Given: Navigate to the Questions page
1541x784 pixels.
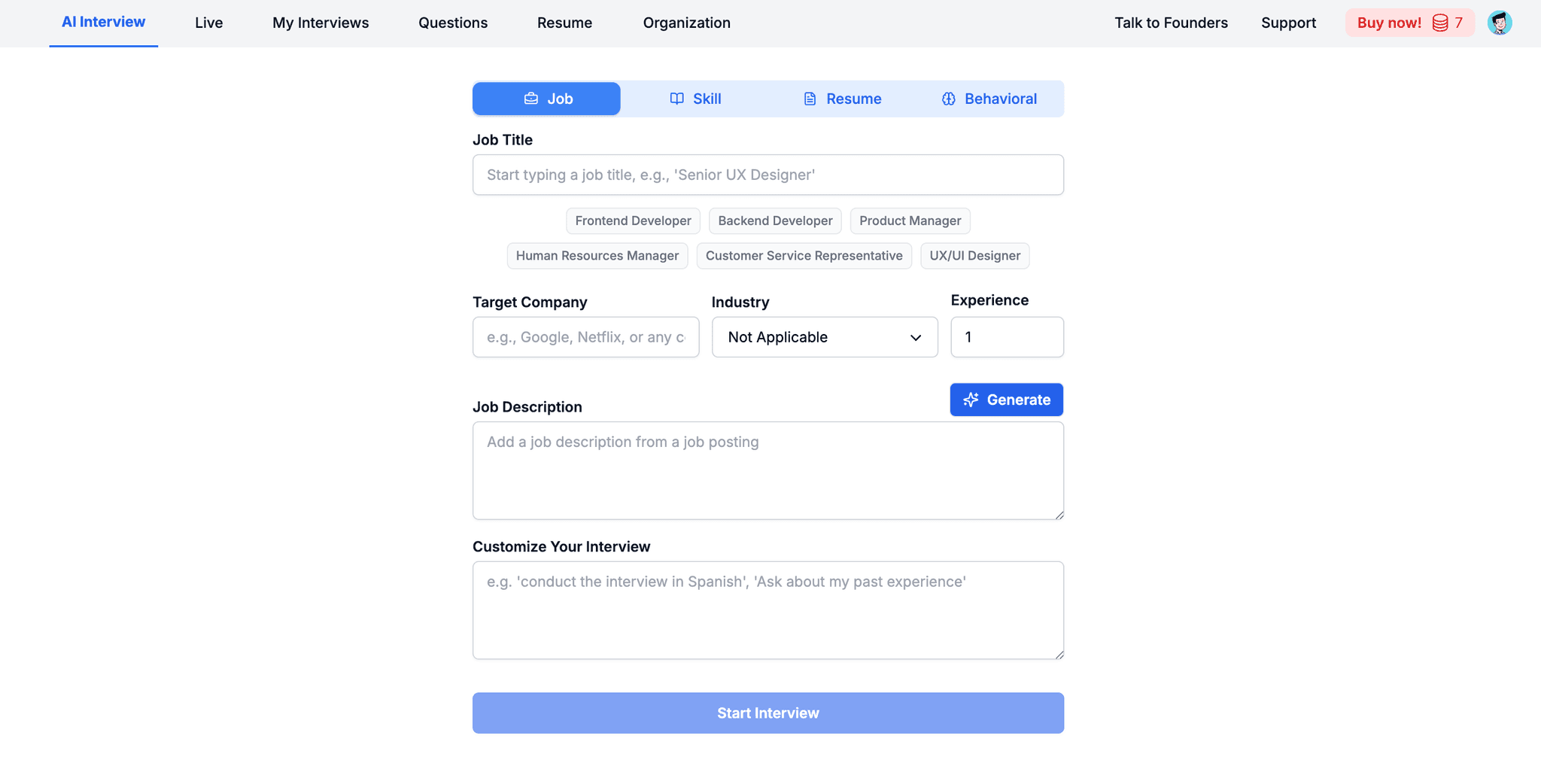Looking at the screenshot, I should click(x=452, y=23).
